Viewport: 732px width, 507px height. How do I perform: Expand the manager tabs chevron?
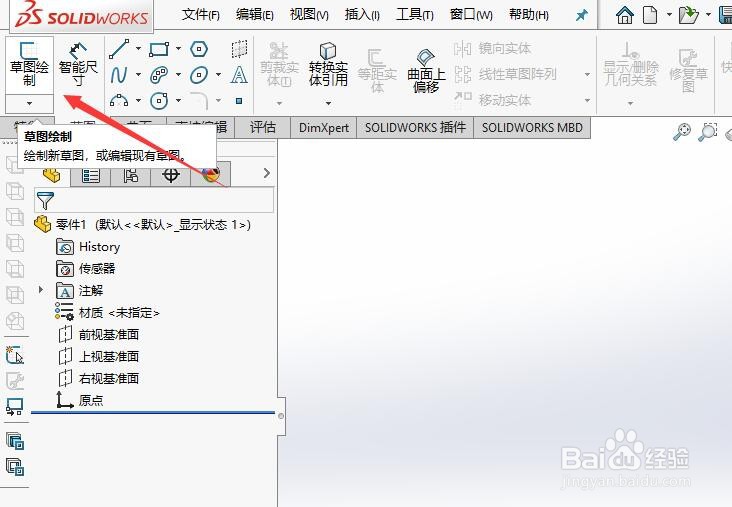pos(267,173)
